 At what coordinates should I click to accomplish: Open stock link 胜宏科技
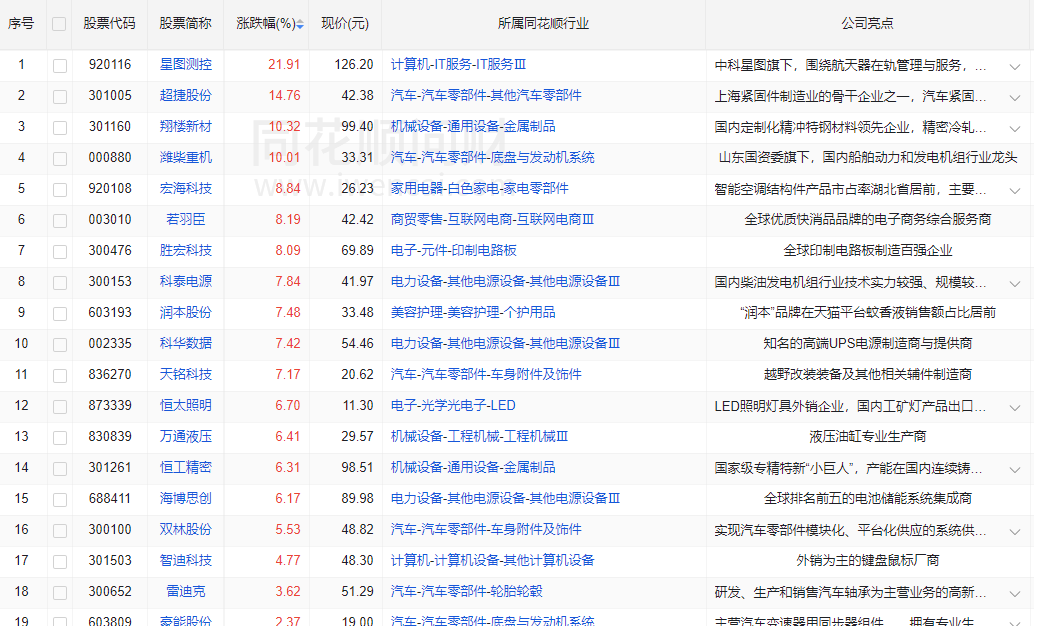[186, 250]
